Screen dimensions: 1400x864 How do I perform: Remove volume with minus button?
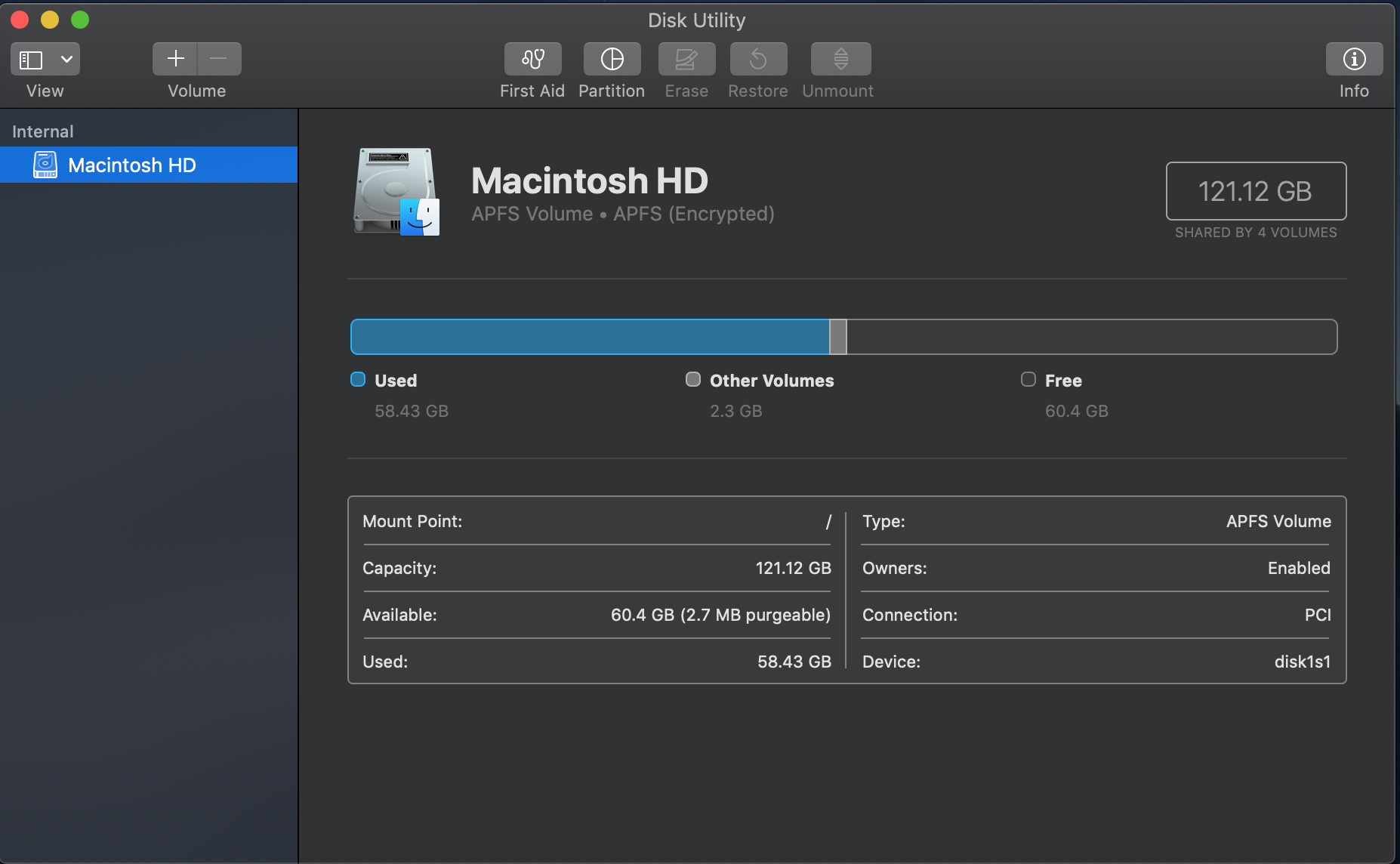click(219, 59)
